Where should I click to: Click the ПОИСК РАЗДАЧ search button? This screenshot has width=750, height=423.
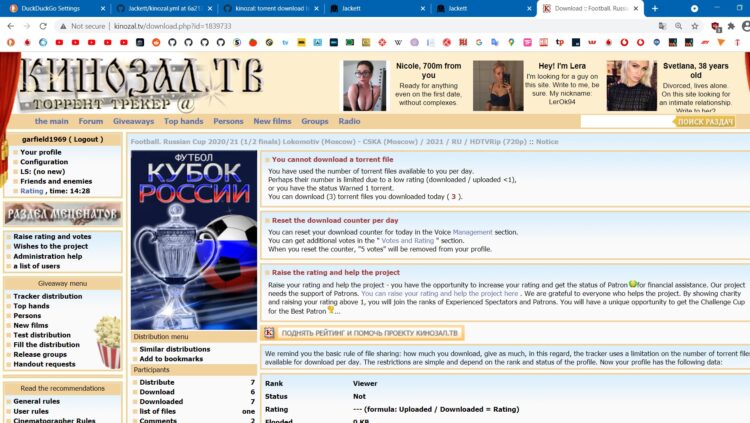705,122
